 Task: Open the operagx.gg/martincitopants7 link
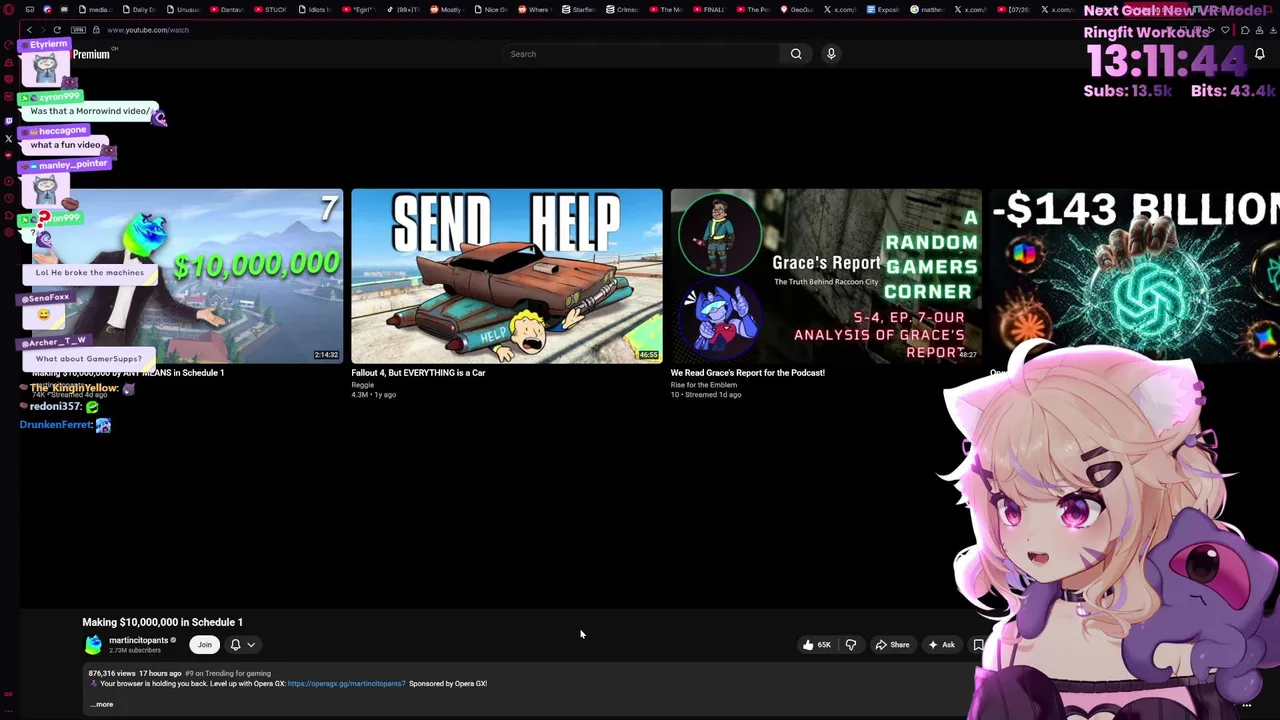click(x=347, y=684)
